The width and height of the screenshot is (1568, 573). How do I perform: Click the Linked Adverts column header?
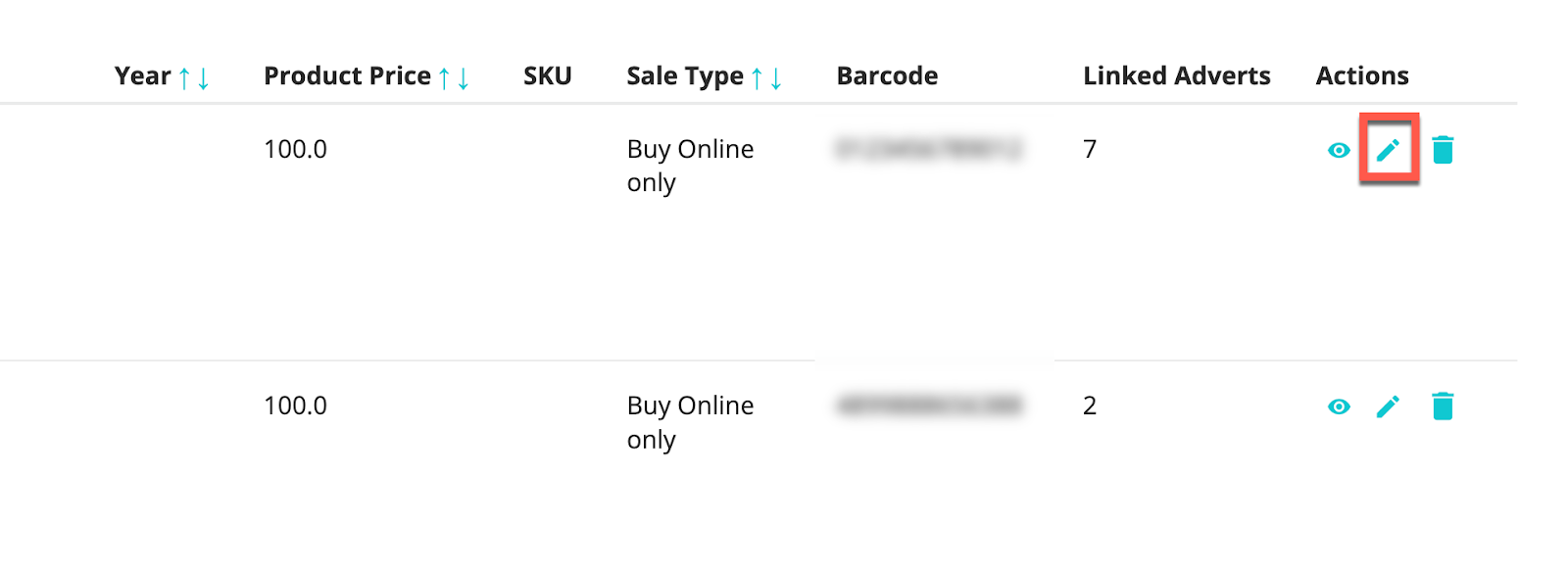[1177, 76]
